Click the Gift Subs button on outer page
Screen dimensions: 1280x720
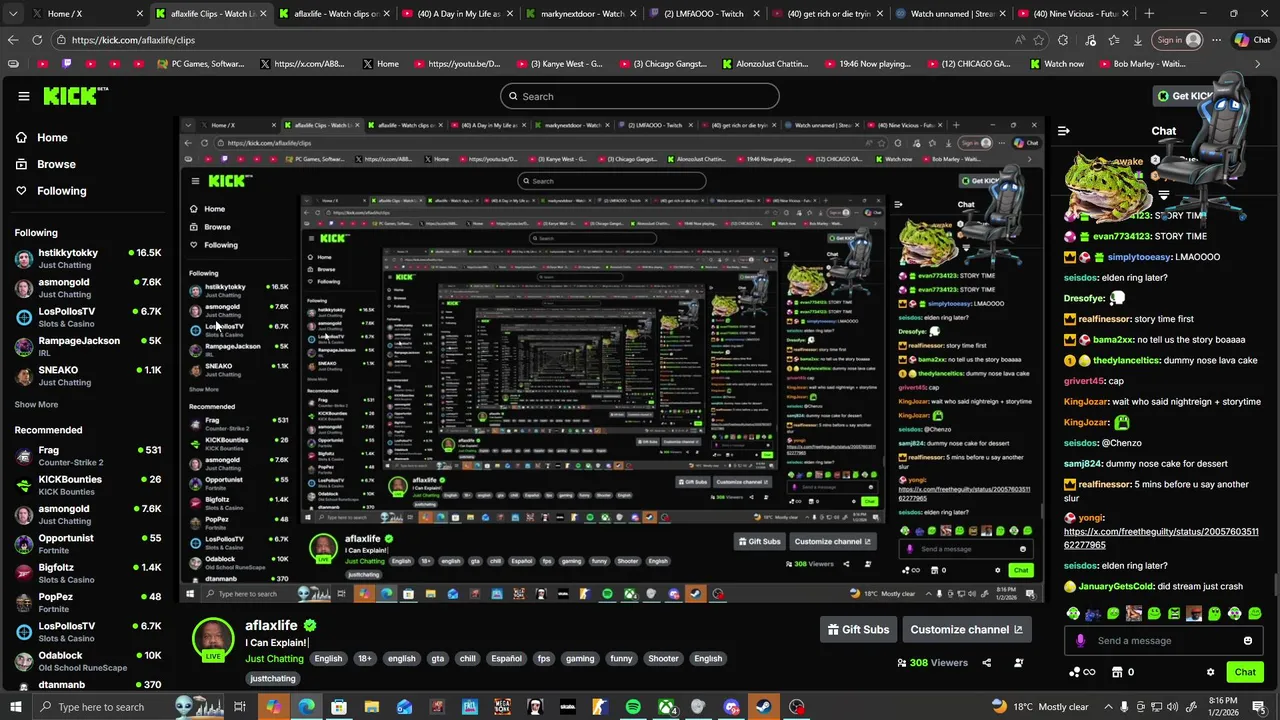point(858,630)
